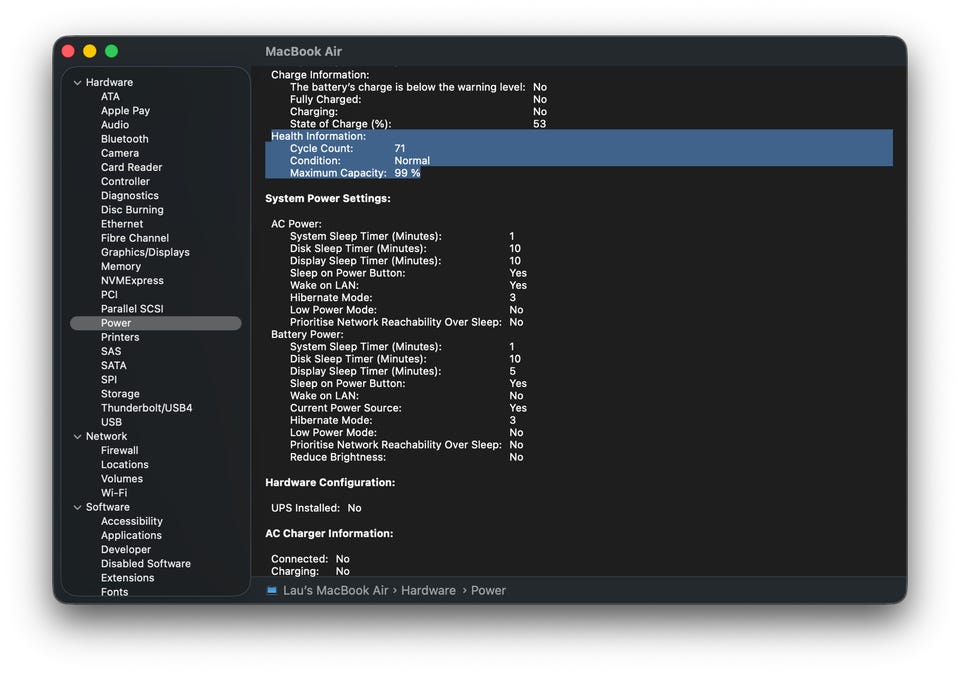
Task: Collapse the Software section chevron
Action: click(78, 508)
